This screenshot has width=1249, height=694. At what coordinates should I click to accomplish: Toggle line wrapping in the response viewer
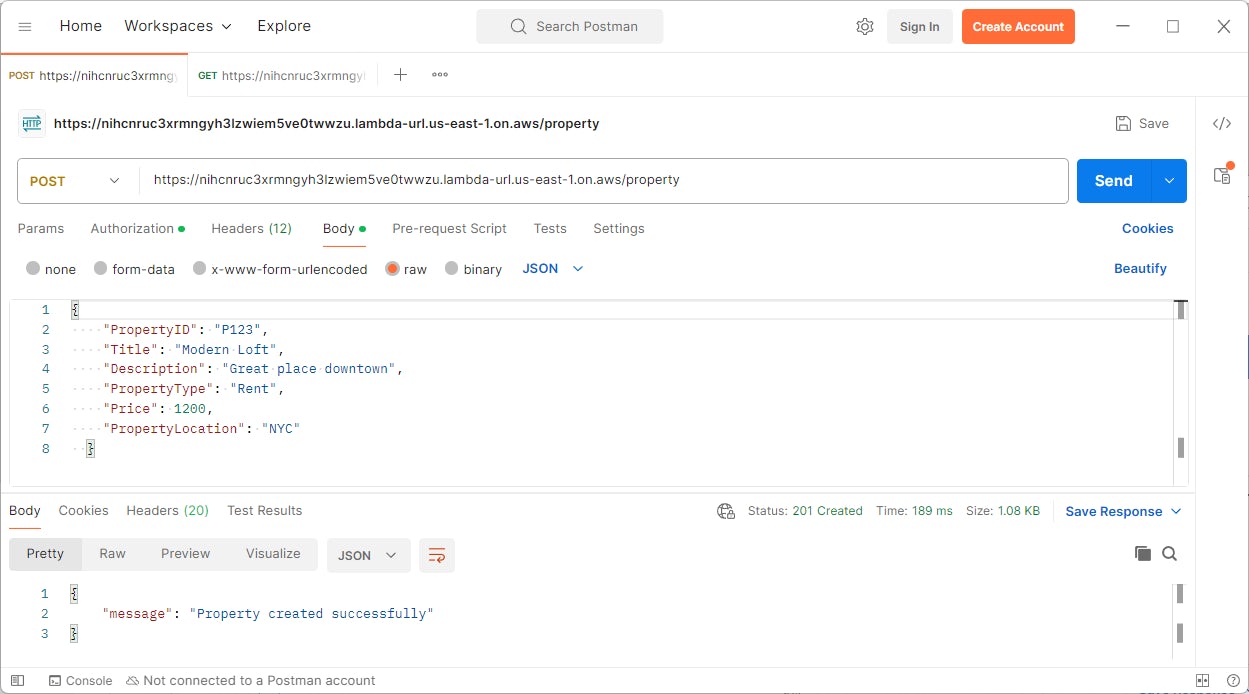pyautogui.click(x=436, y=553)
